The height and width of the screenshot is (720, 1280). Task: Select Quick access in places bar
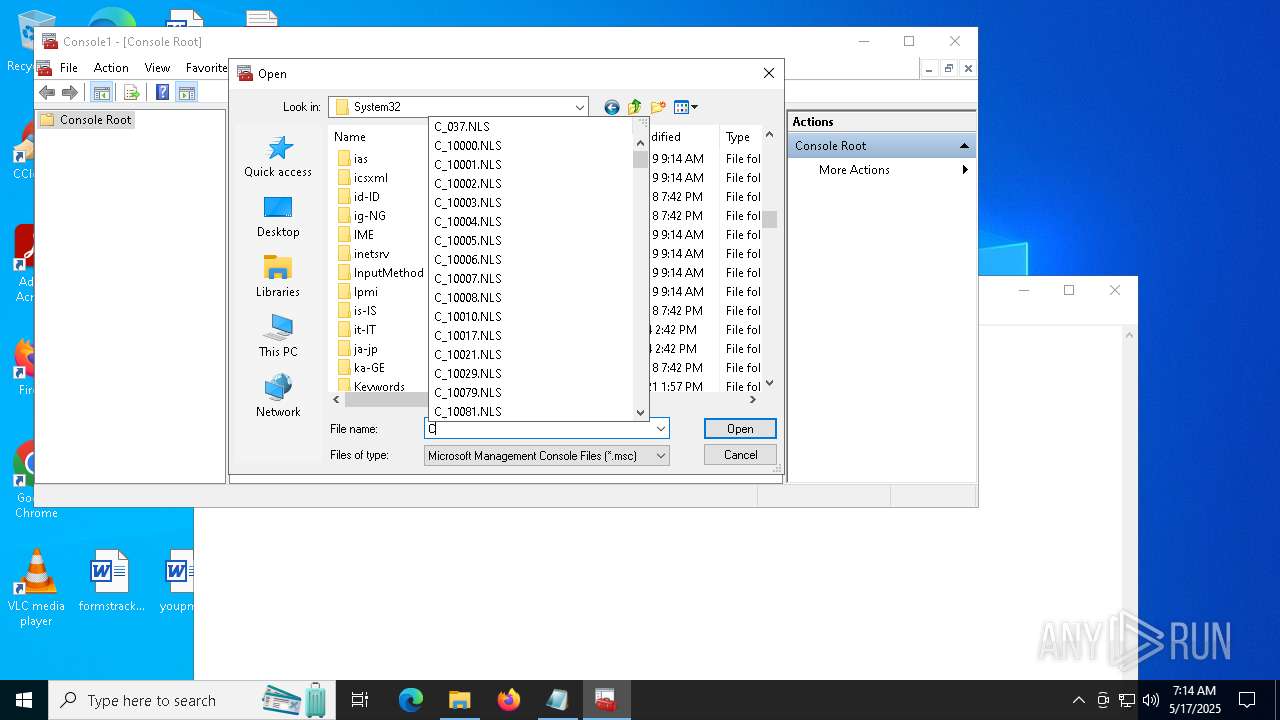tap(278, 157)
